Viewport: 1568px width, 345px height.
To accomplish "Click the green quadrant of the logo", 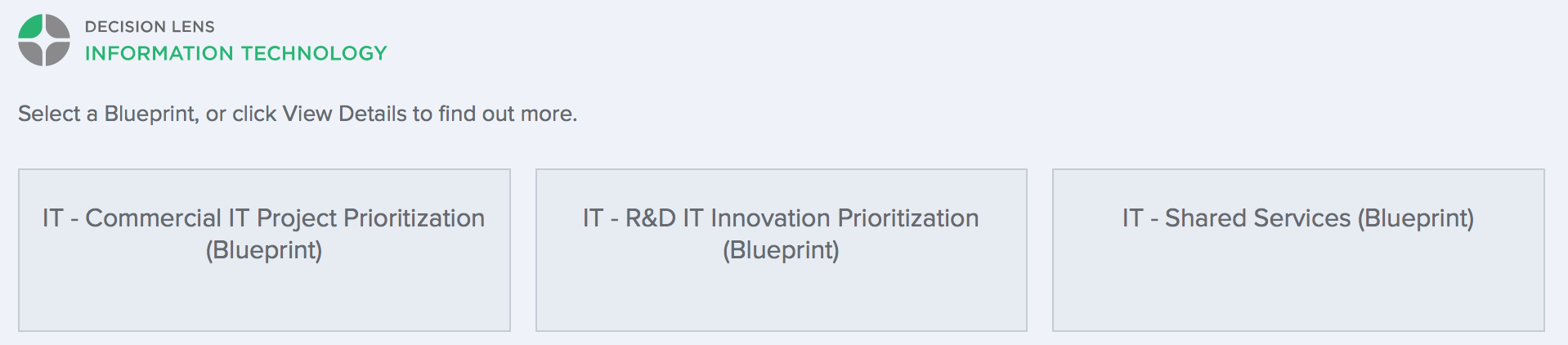I will click(33, 28).
